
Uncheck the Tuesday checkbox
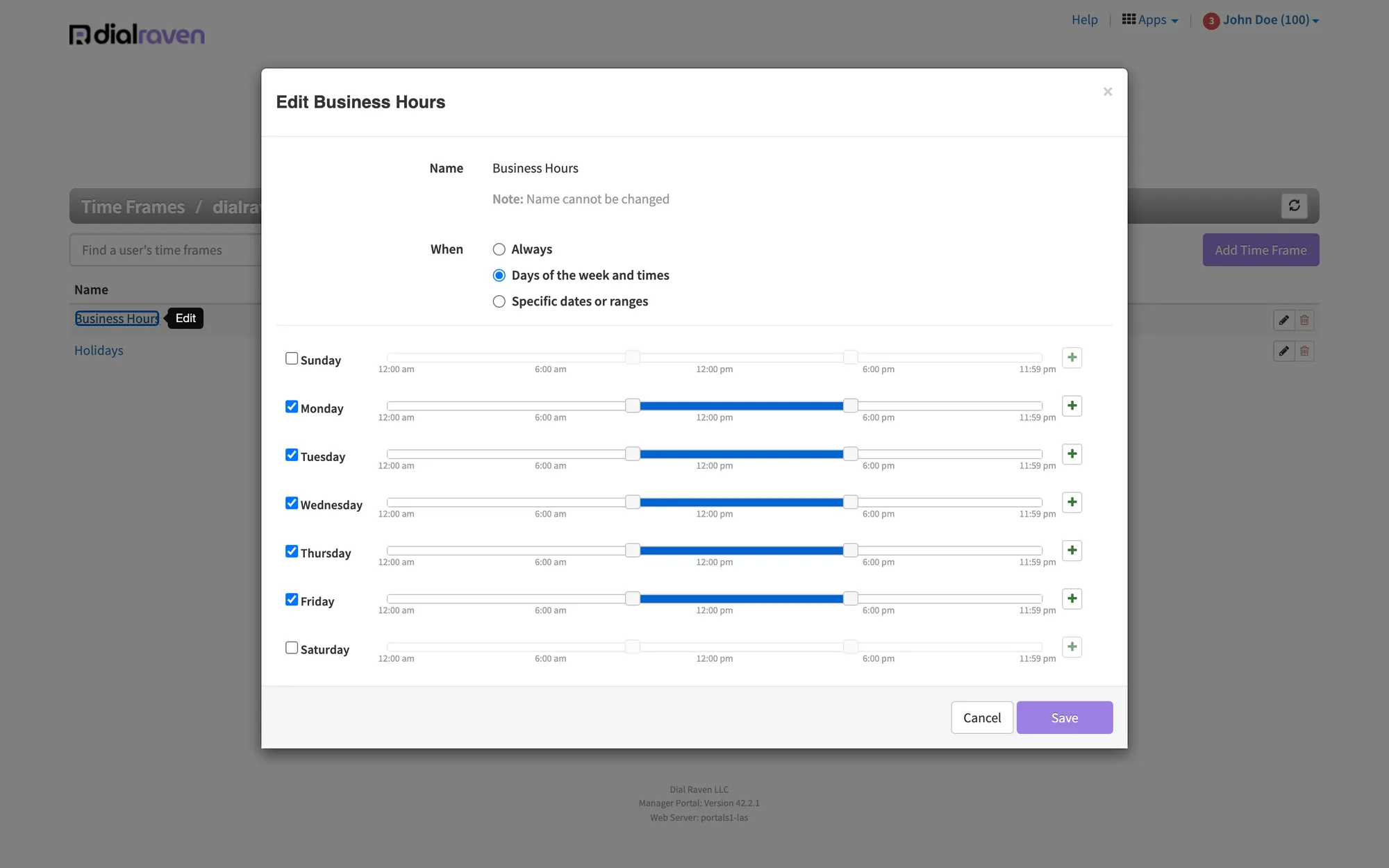(292, 455)
